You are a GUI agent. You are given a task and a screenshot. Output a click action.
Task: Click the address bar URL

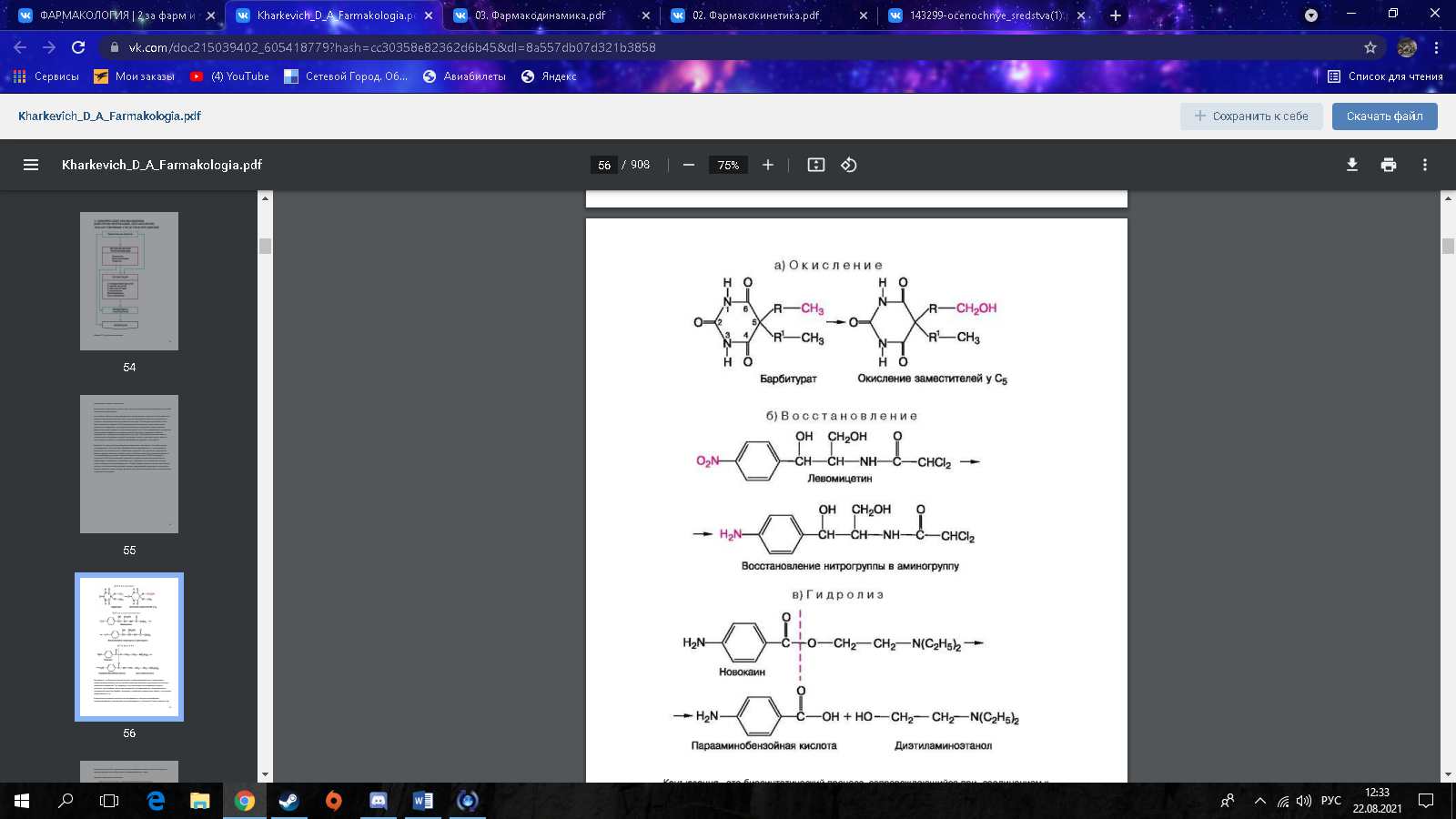click(391, 47)
